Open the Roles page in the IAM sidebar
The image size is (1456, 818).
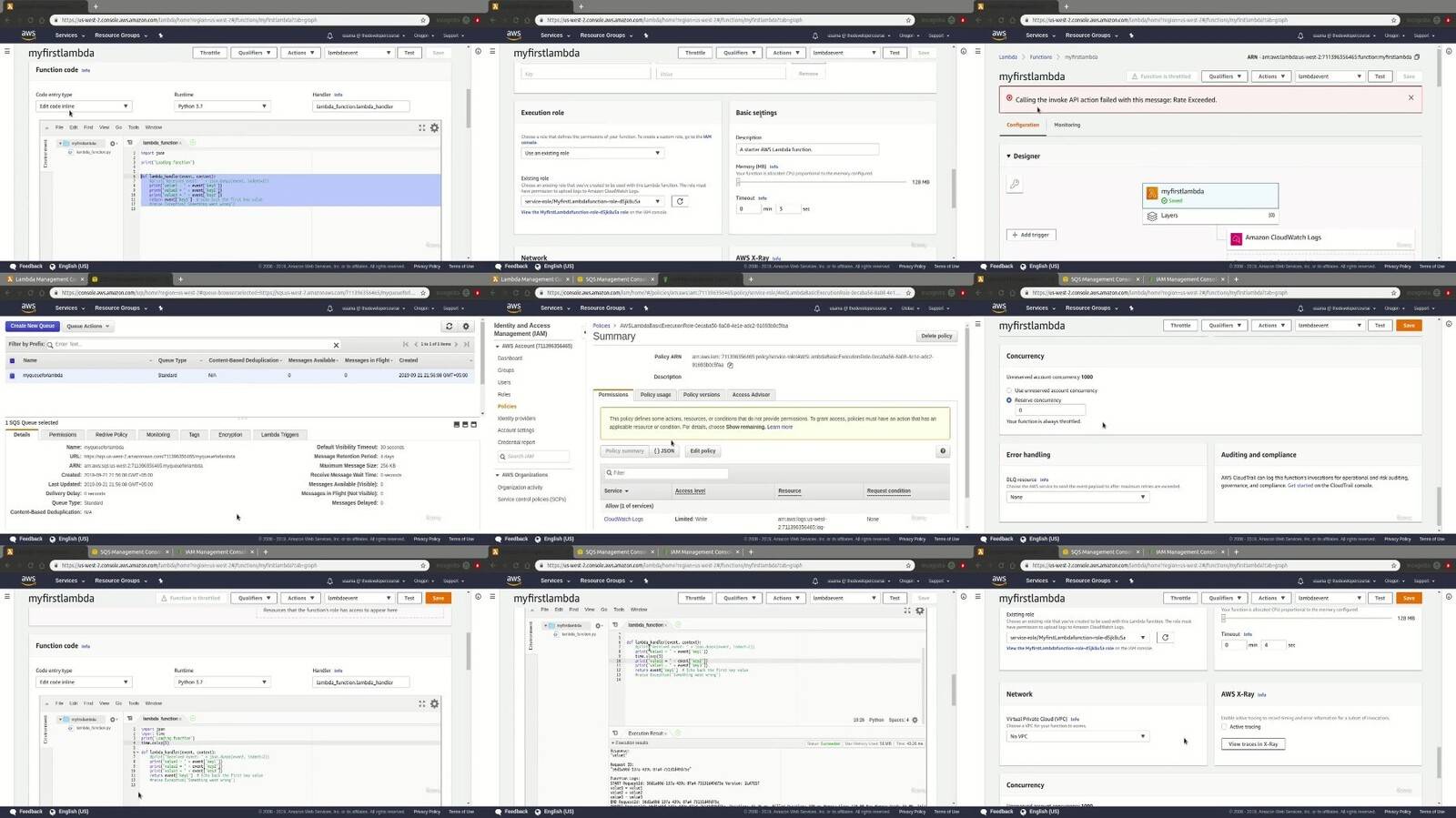(504, 394)
